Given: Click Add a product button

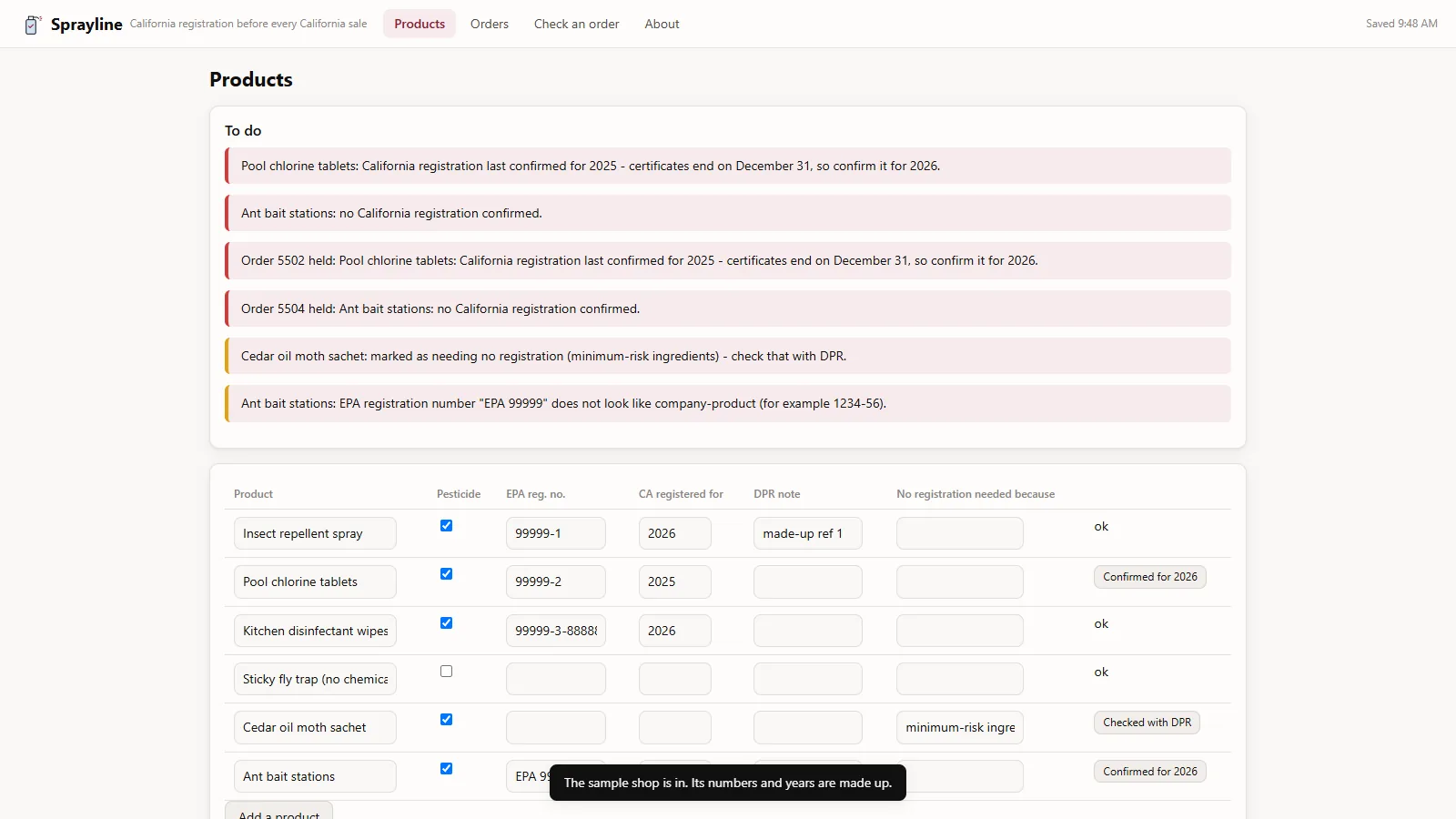Looking at the screenshot, I should pos(278,812).
